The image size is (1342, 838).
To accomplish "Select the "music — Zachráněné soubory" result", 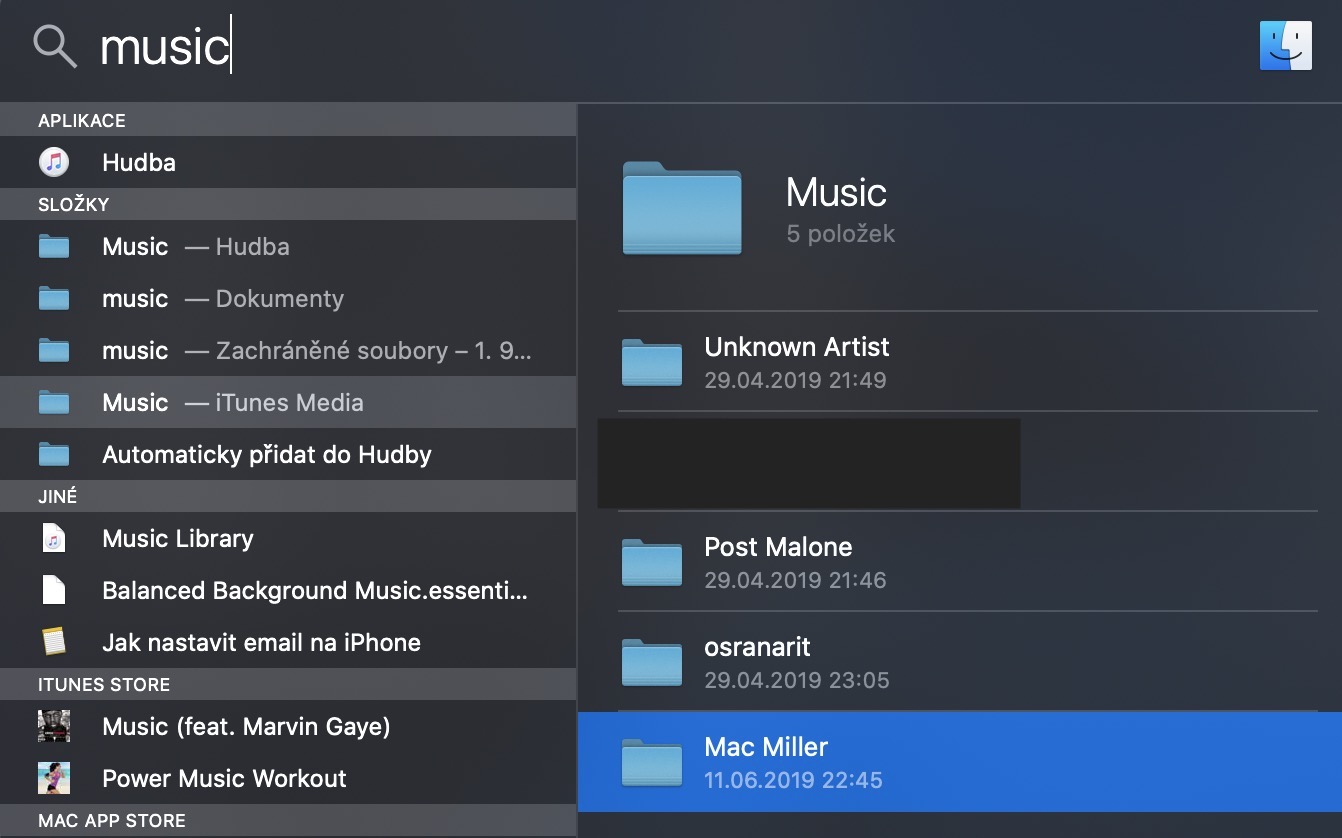I will (x=288, y=350).
